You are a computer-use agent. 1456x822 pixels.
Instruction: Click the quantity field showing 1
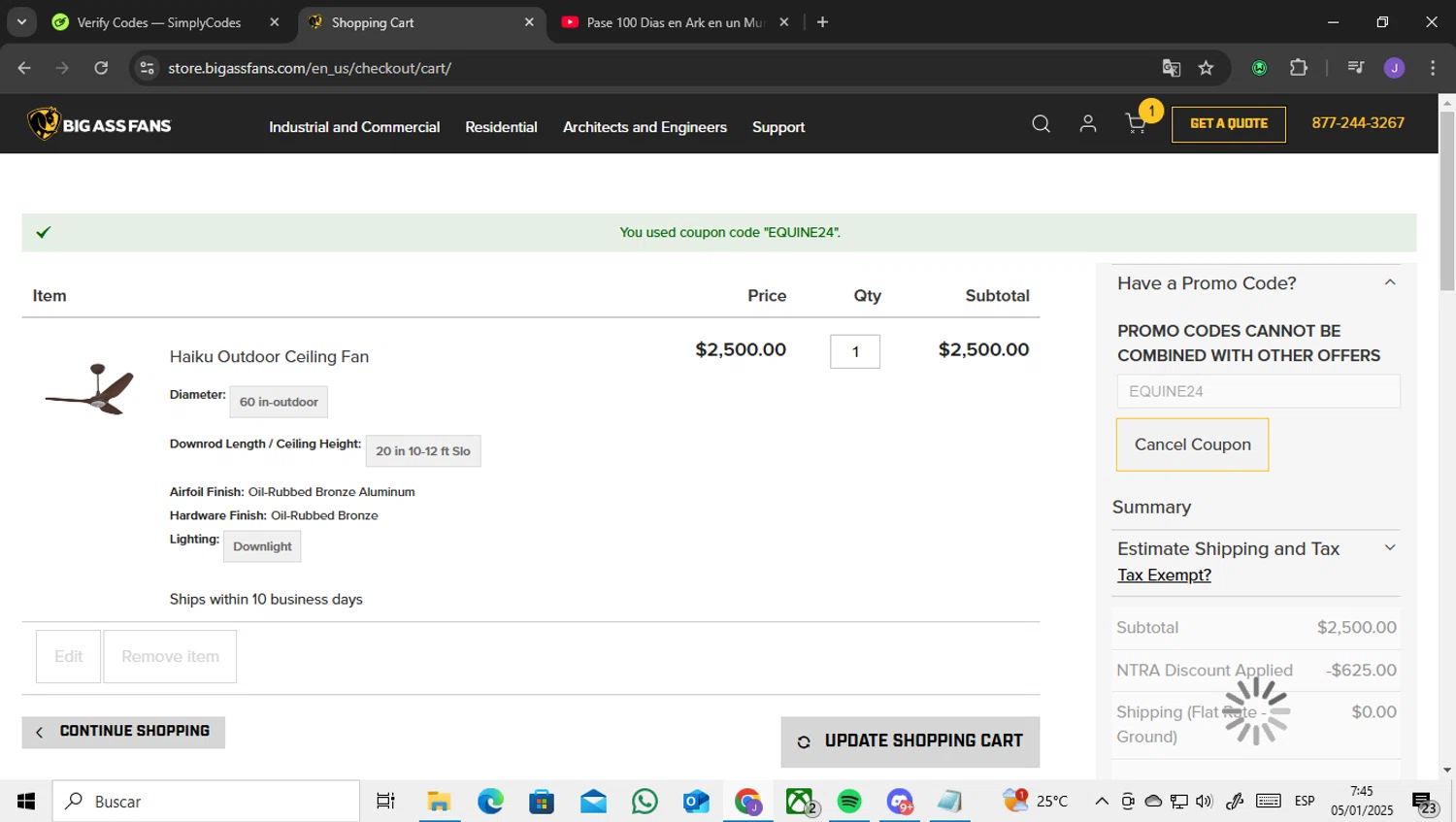point(855,351)
